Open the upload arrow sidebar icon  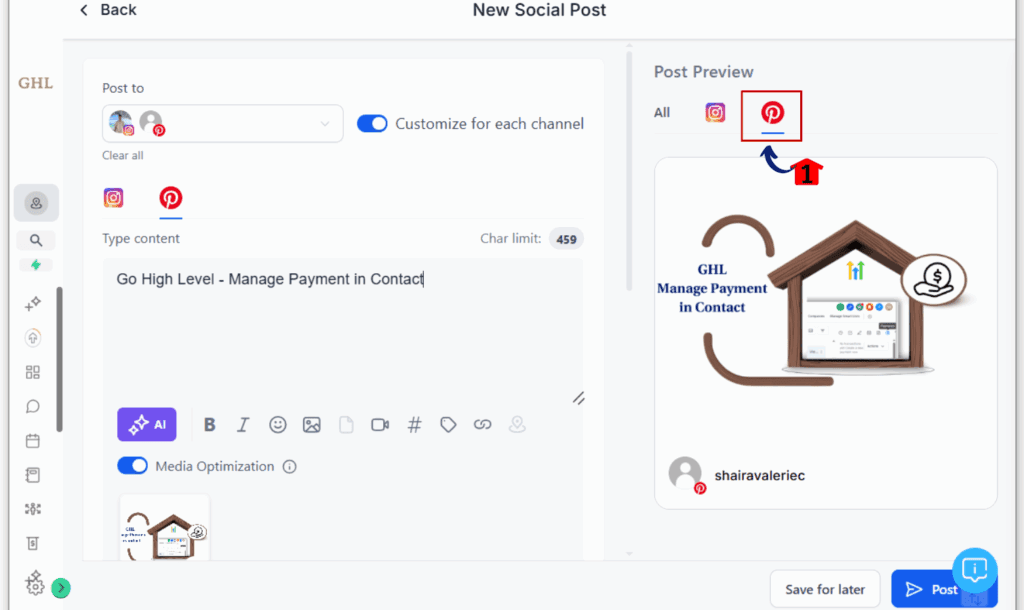coord(33,338)
